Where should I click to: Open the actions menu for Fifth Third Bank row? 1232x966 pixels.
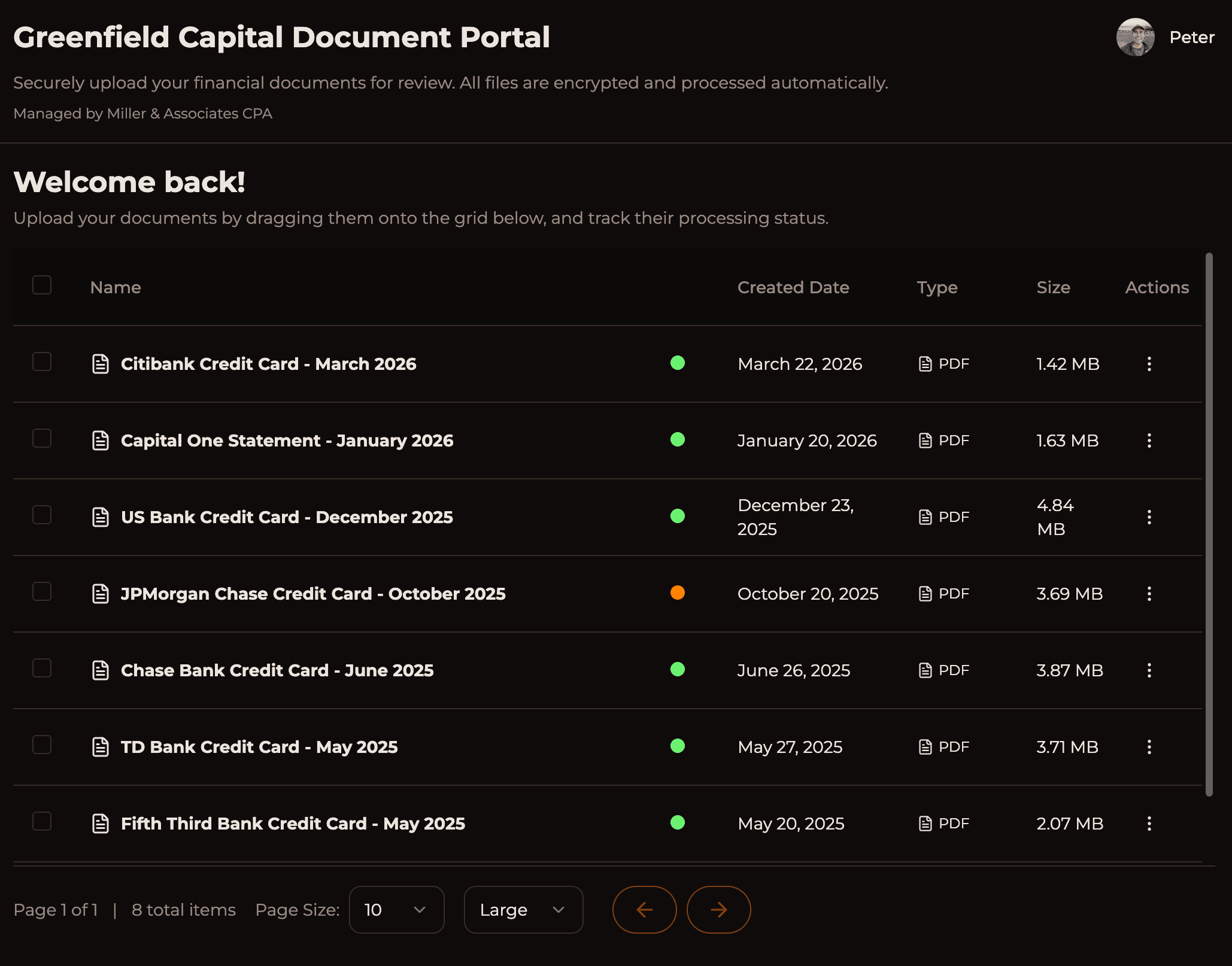[x=1149, y=824]
